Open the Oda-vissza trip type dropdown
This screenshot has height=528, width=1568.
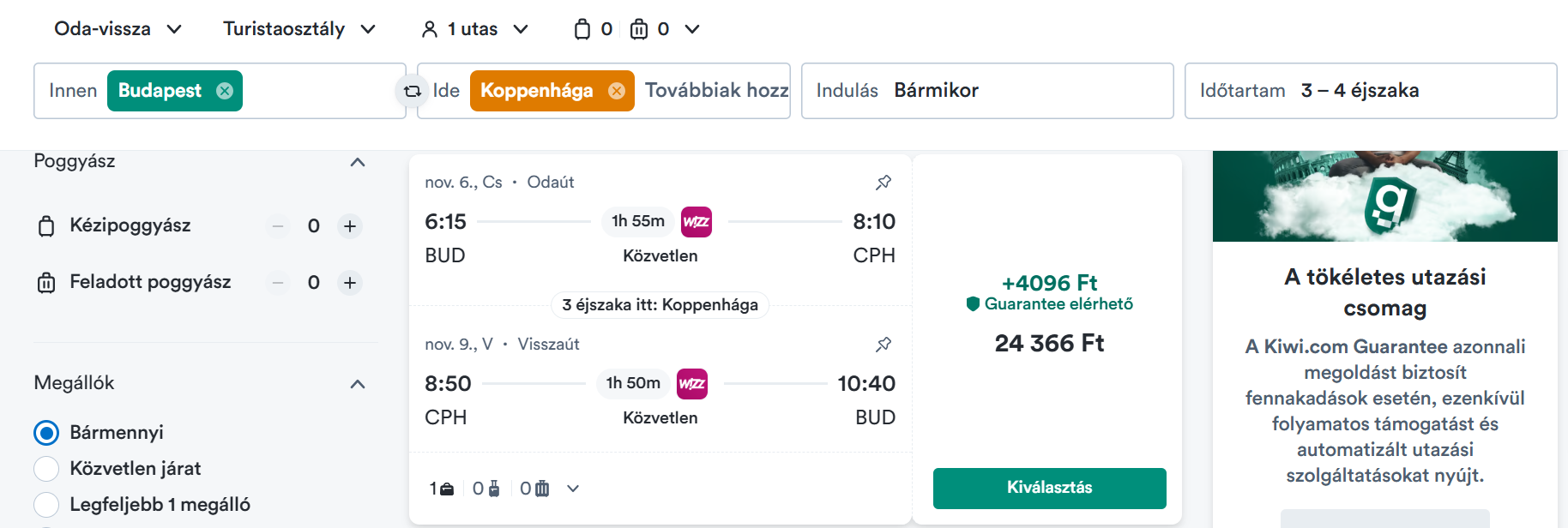click(x=118, y=29)
